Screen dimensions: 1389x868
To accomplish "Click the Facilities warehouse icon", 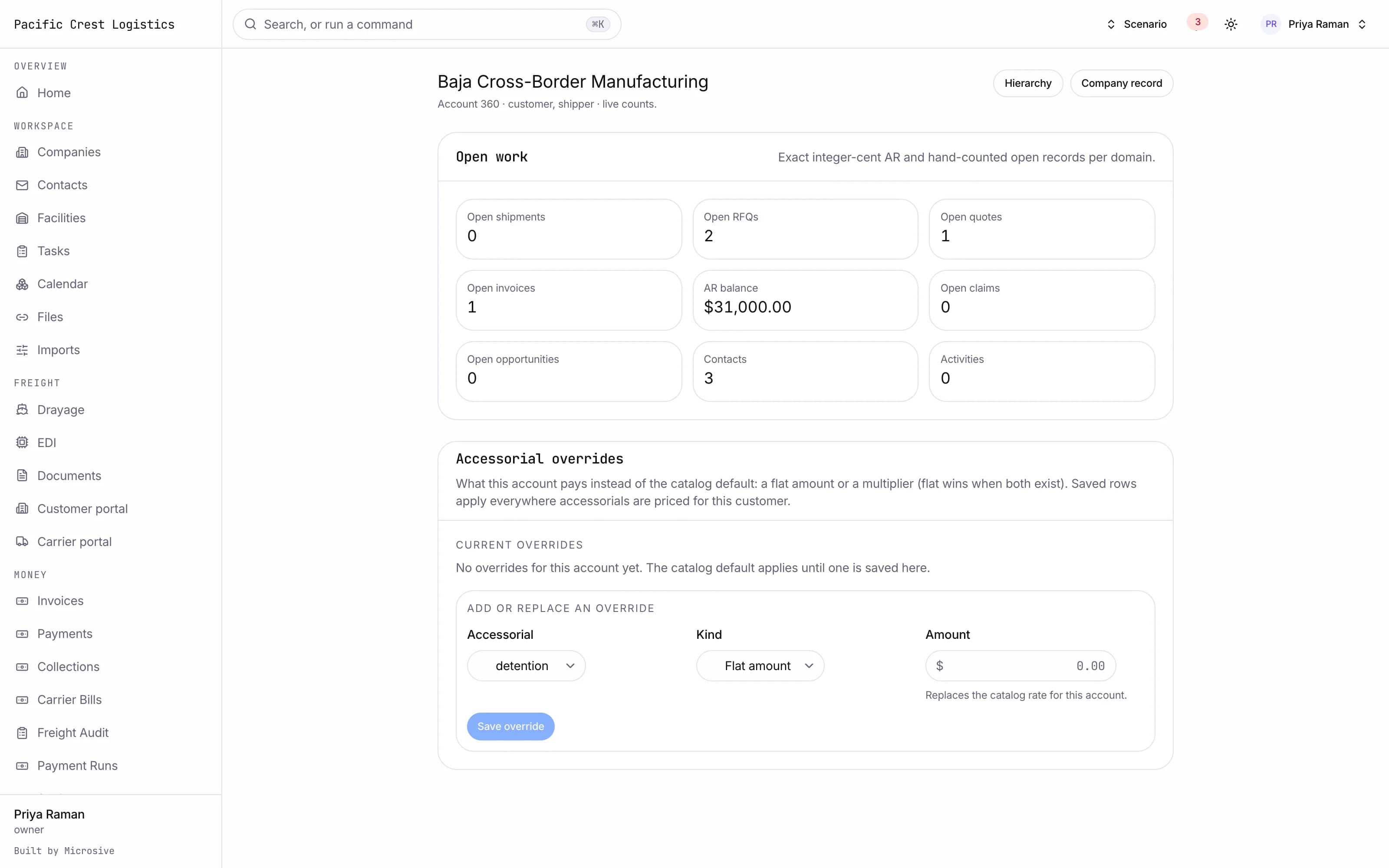I will click(x=22, y=218).
